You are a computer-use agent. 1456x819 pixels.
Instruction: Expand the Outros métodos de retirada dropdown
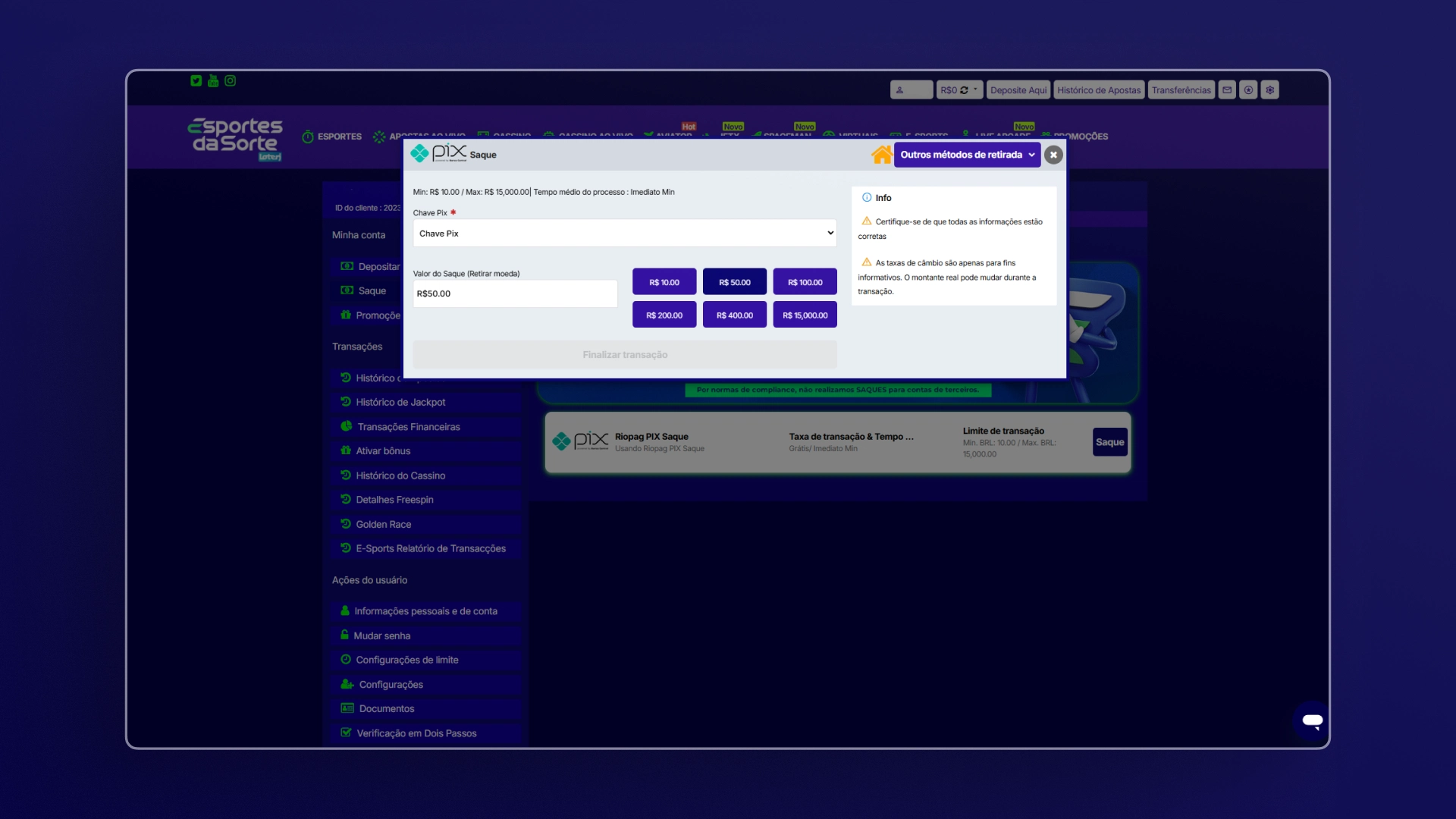(x=967, y=155)
